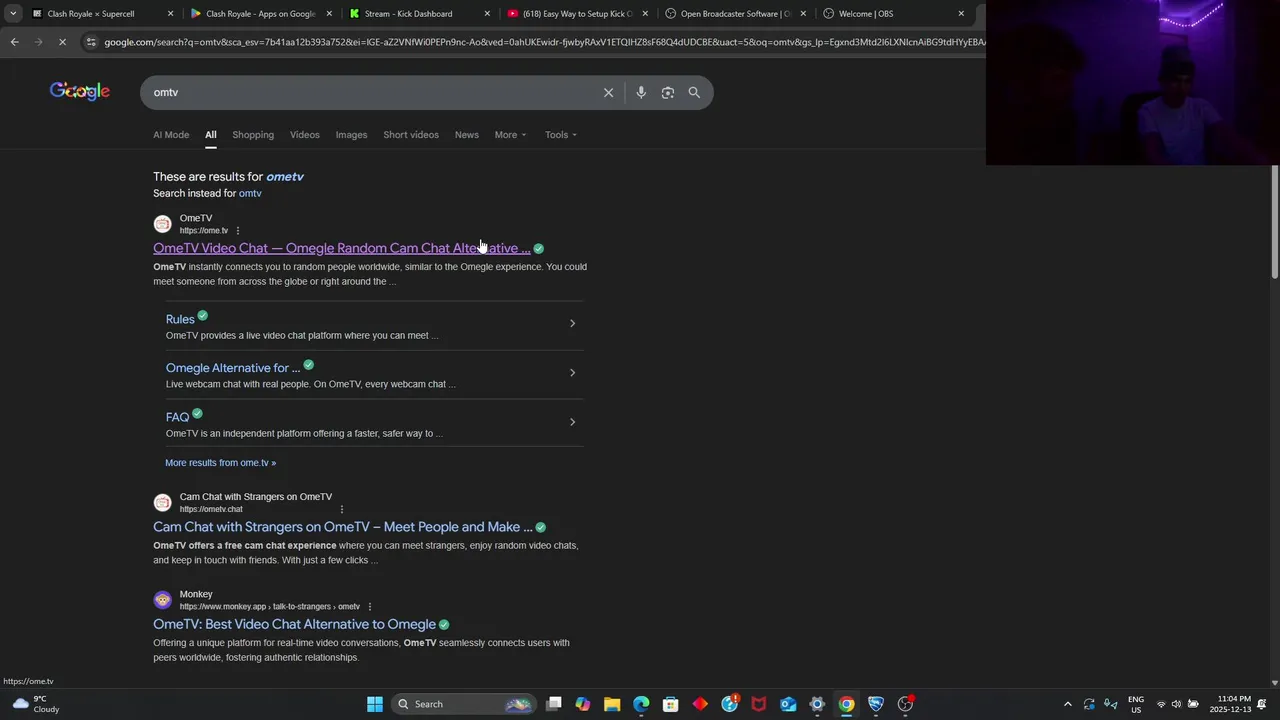Open three-dot menu beside the monkey.app result
Viewport: 1280px width, 720px height.
[x=369, y=607]
